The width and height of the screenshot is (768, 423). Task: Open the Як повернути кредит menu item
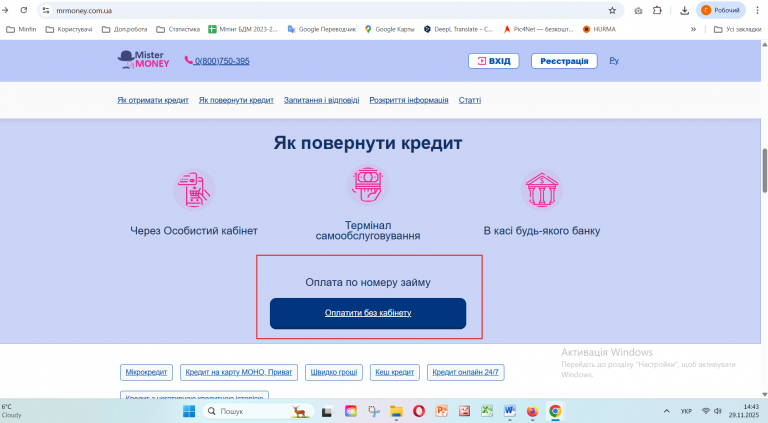[236, 100]
